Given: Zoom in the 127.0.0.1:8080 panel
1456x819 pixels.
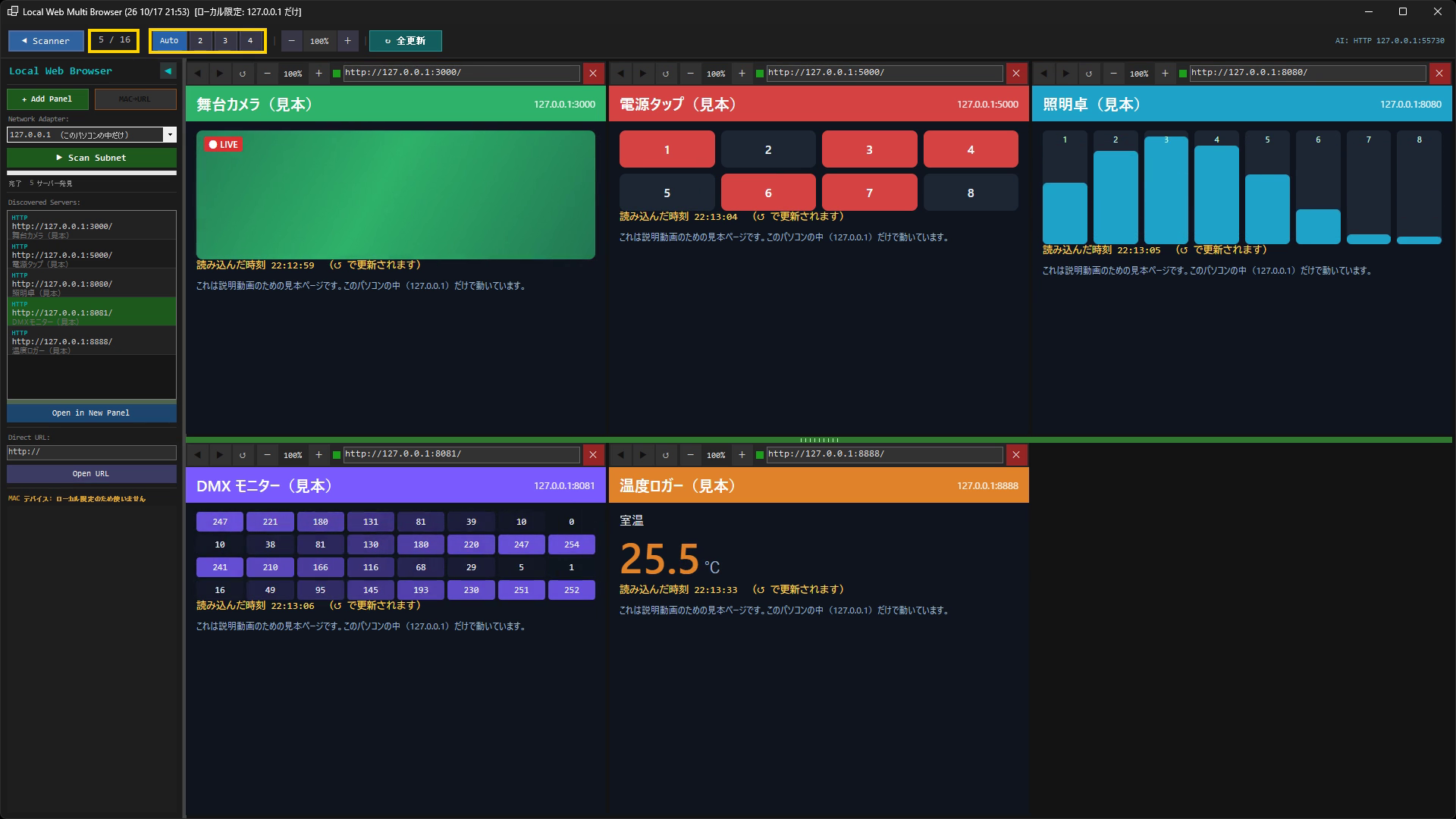Looking at the screenshot, I should click(1165, 74).
